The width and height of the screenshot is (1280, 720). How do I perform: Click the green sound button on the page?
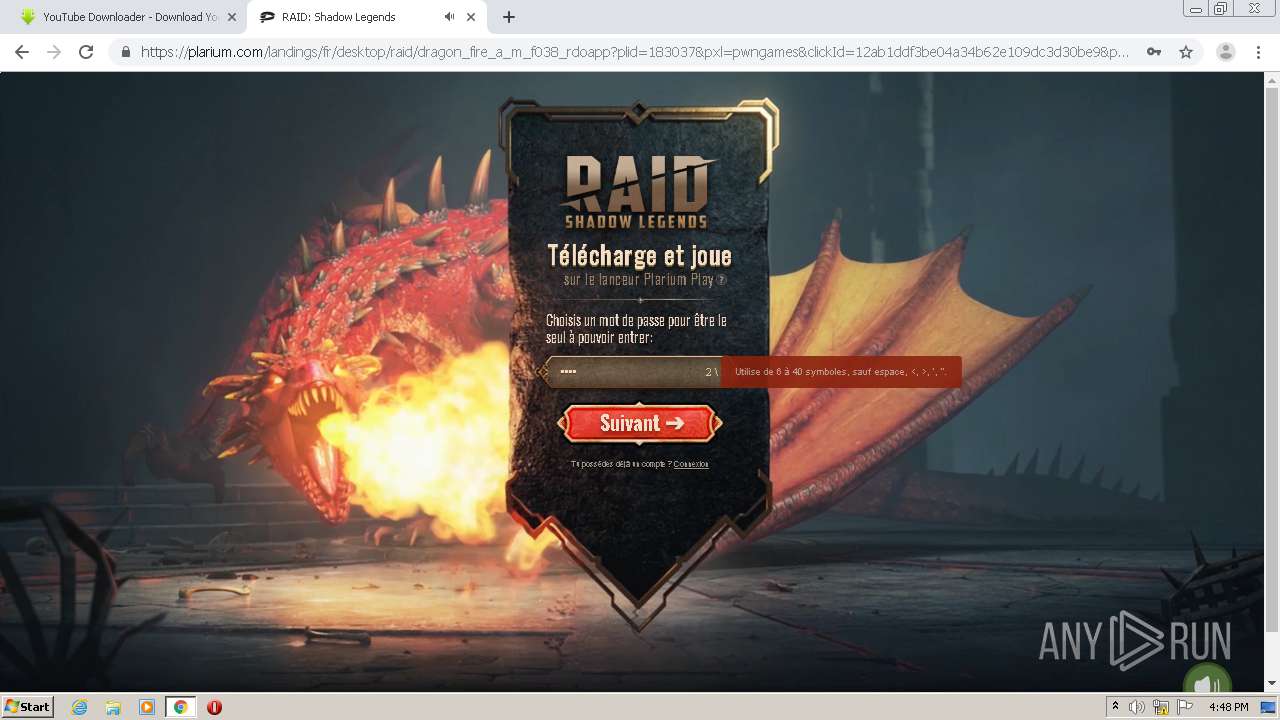pos(1207,680)
